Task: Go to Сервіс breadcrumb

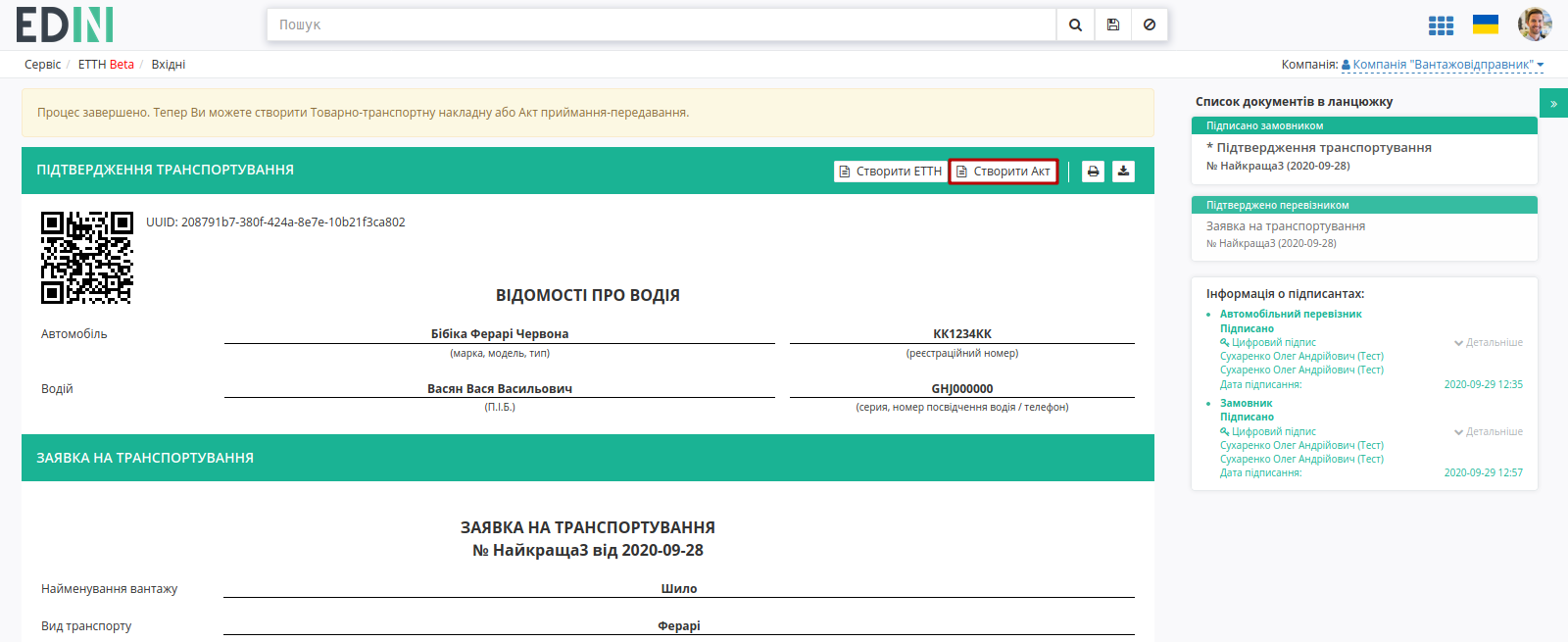Action: 43,65
